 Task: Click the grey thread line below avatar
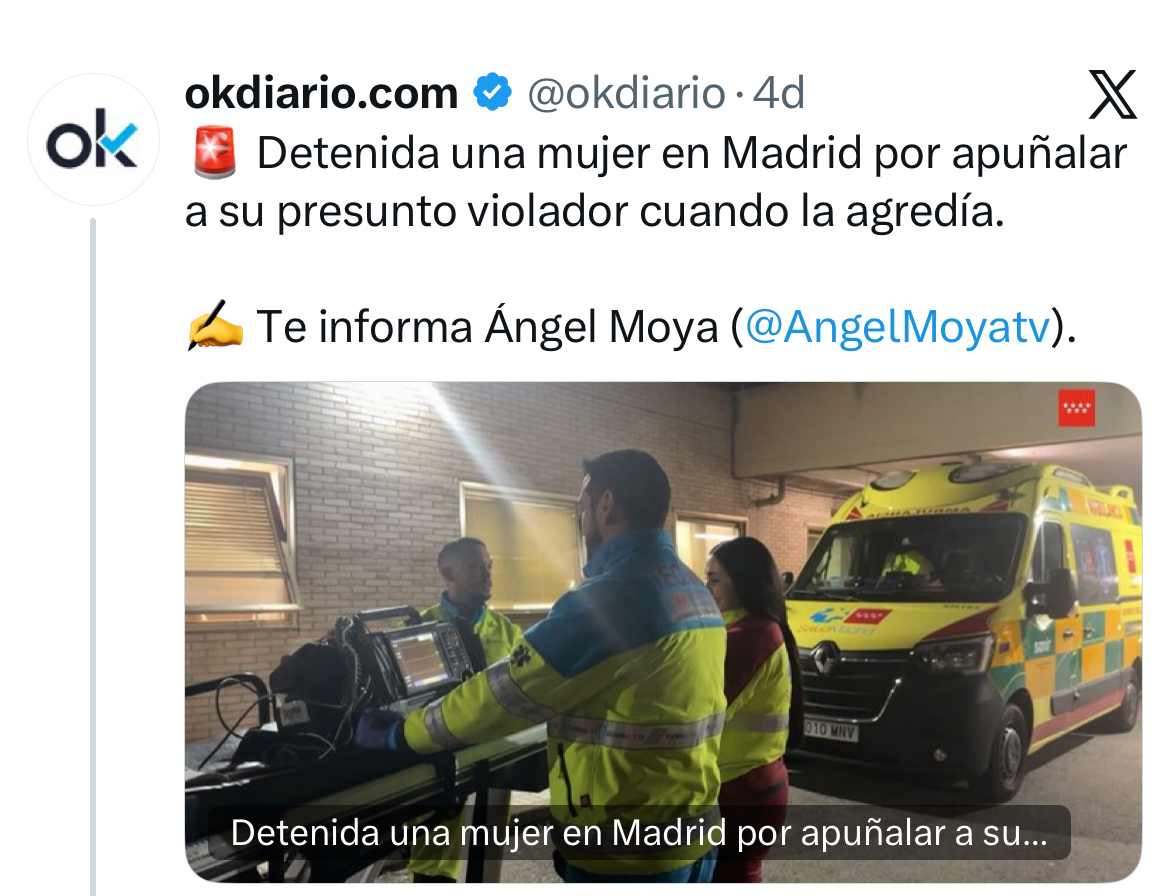pos(93,557)
